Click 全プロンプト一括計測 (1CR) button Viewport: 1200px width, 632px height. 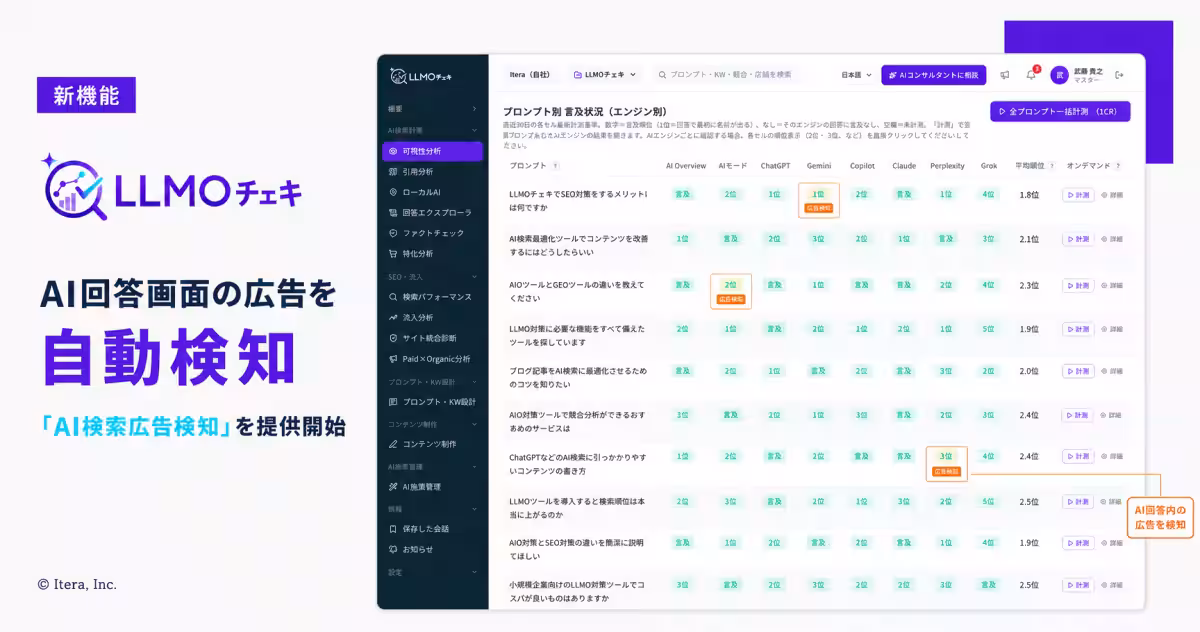1060,111
